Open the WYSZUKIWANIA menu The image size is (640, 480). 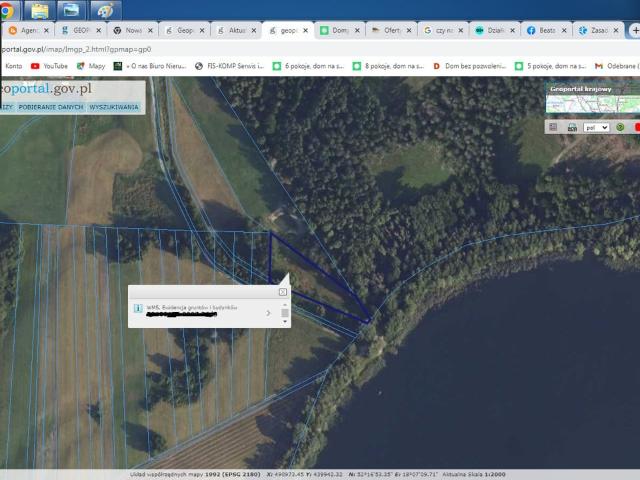point(114,106)
